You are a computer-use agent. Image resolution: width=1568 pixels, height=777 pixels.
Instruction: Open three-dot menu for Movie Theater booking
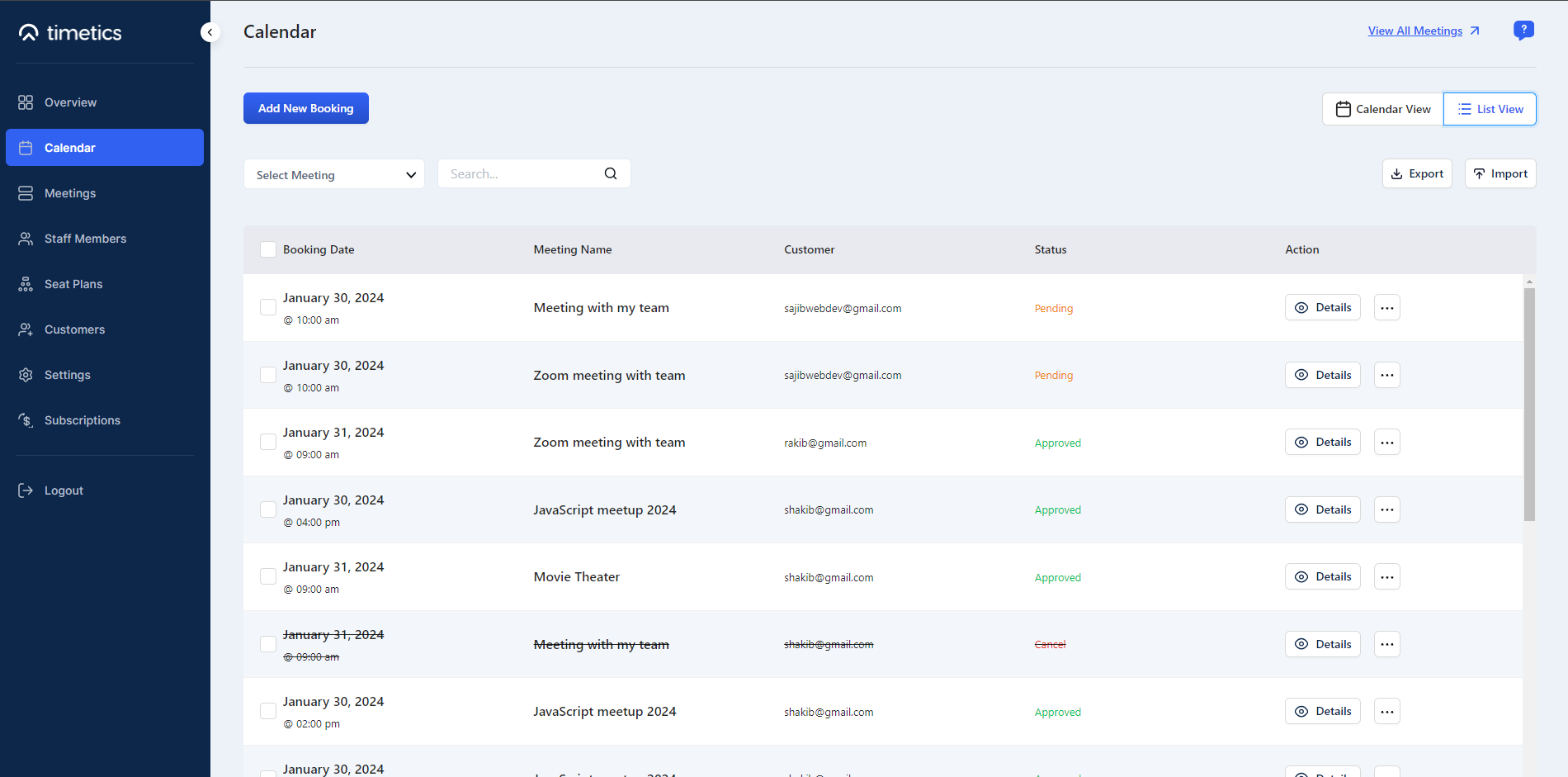click(x=1386, y=577)
